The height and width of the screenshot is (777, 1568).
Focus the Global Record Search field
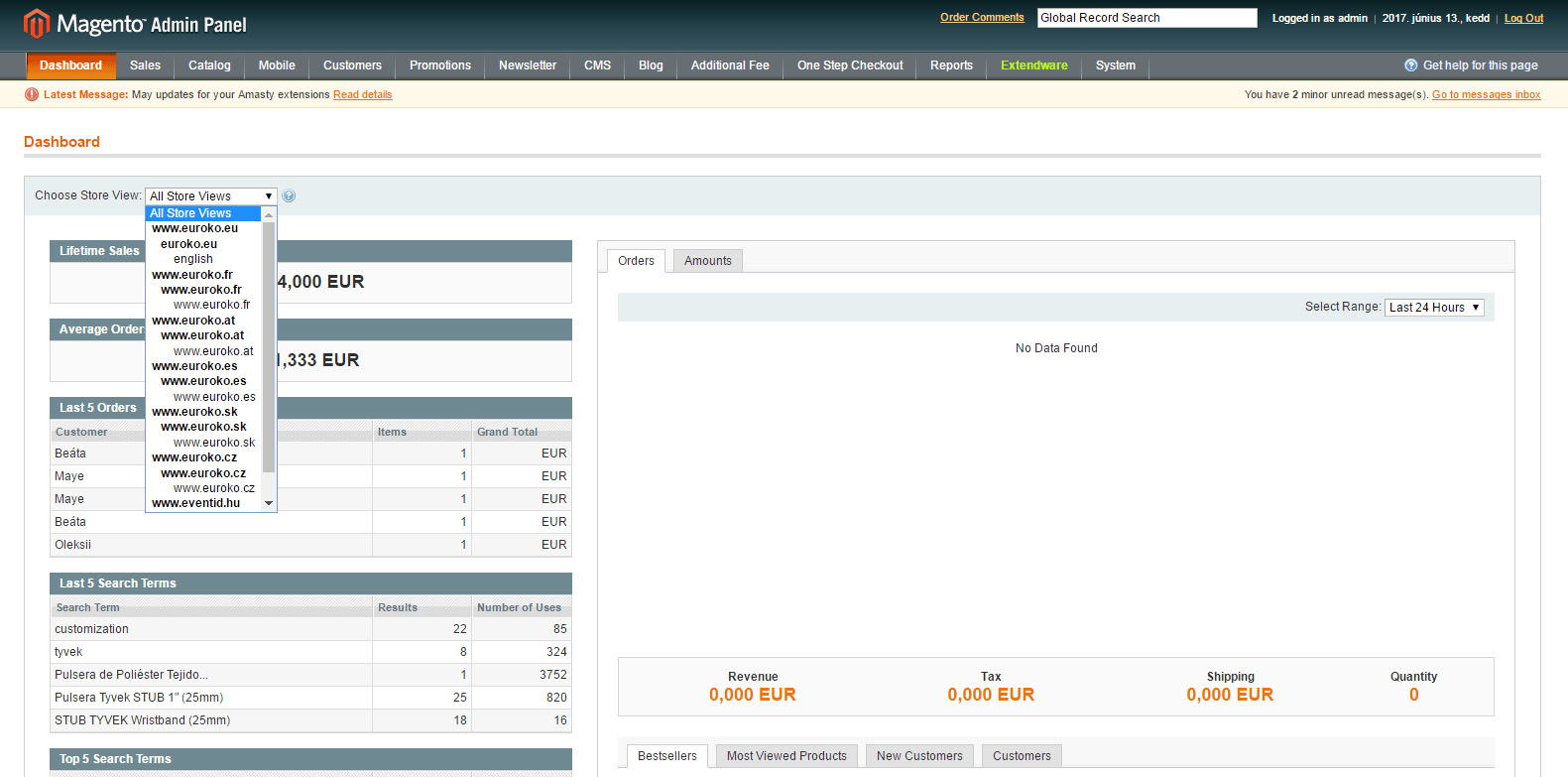1147,18
